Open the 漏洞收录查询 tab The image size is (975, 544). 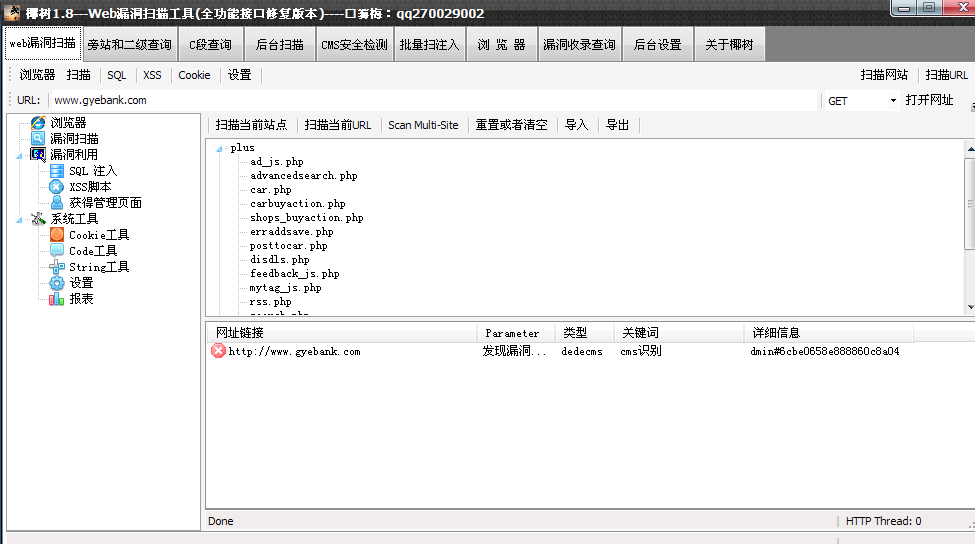580,44
